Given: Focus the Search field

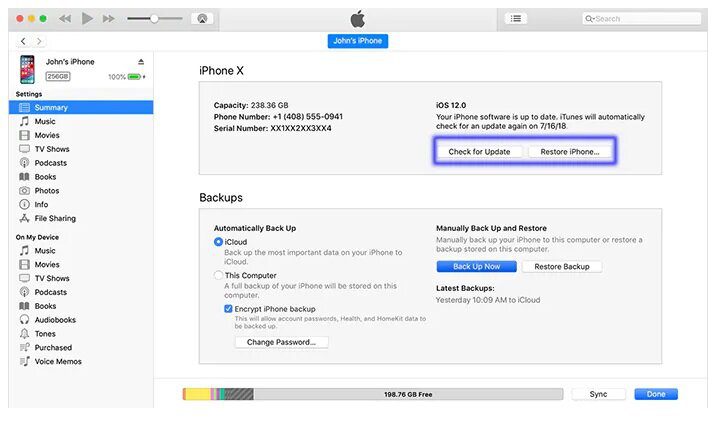Looking at the screenshot, I should 642,19.
